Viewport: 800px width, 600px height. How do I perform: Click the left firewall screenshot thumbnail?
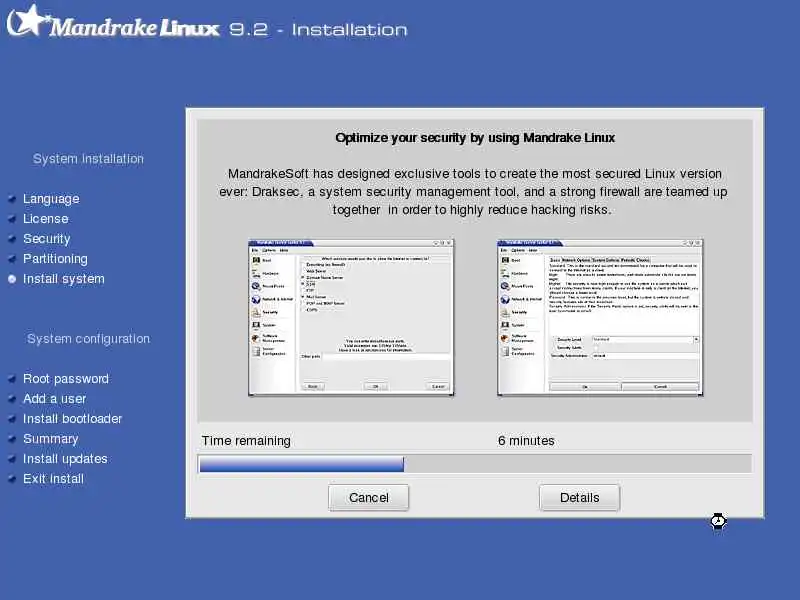[x=351, y=317]
